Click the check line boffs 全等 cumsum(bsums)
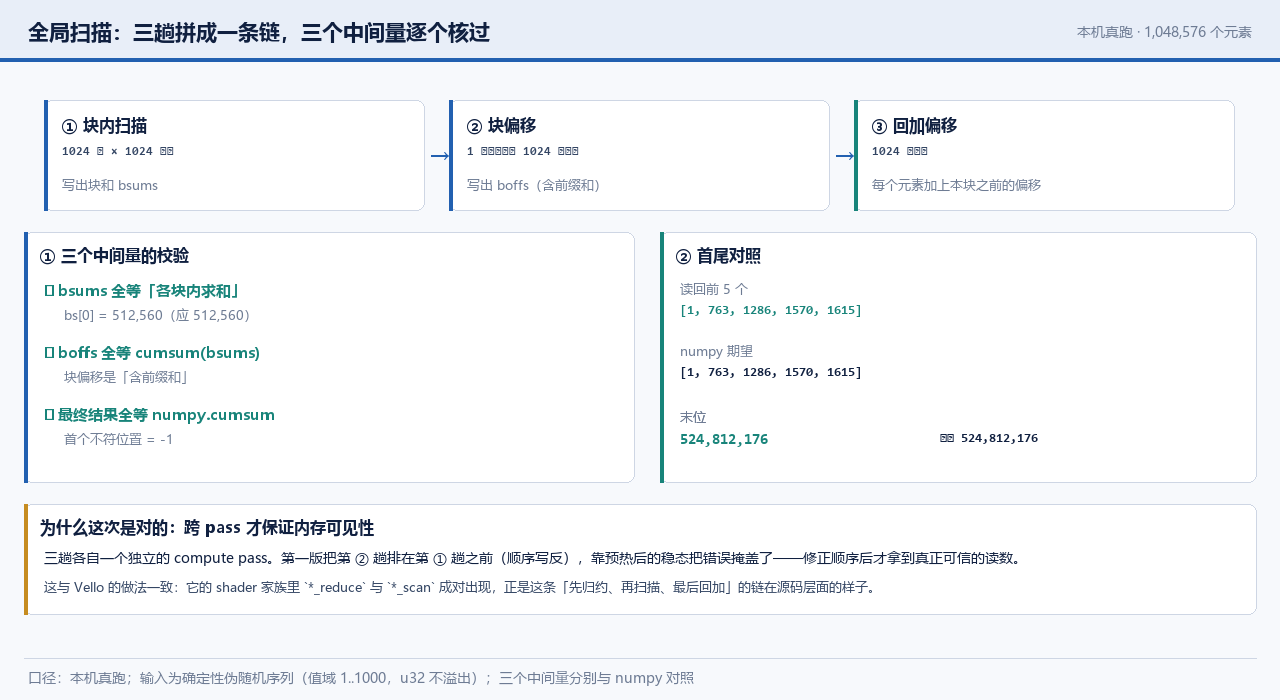This screenshot has height=700, width=1280. click(152, 353)
